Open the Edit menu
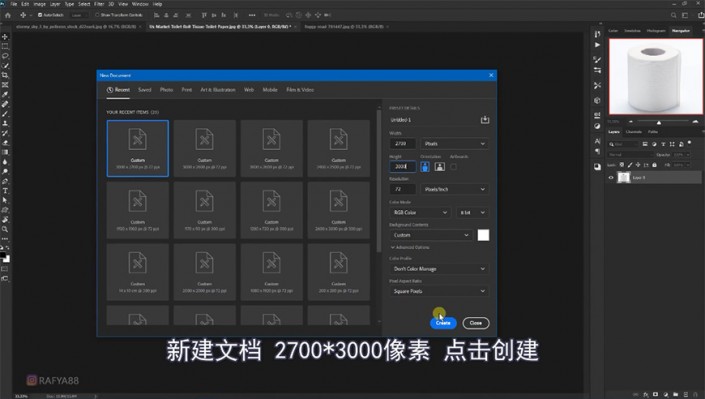The width and height of the screenshot is (705, 399). [25, 4]
